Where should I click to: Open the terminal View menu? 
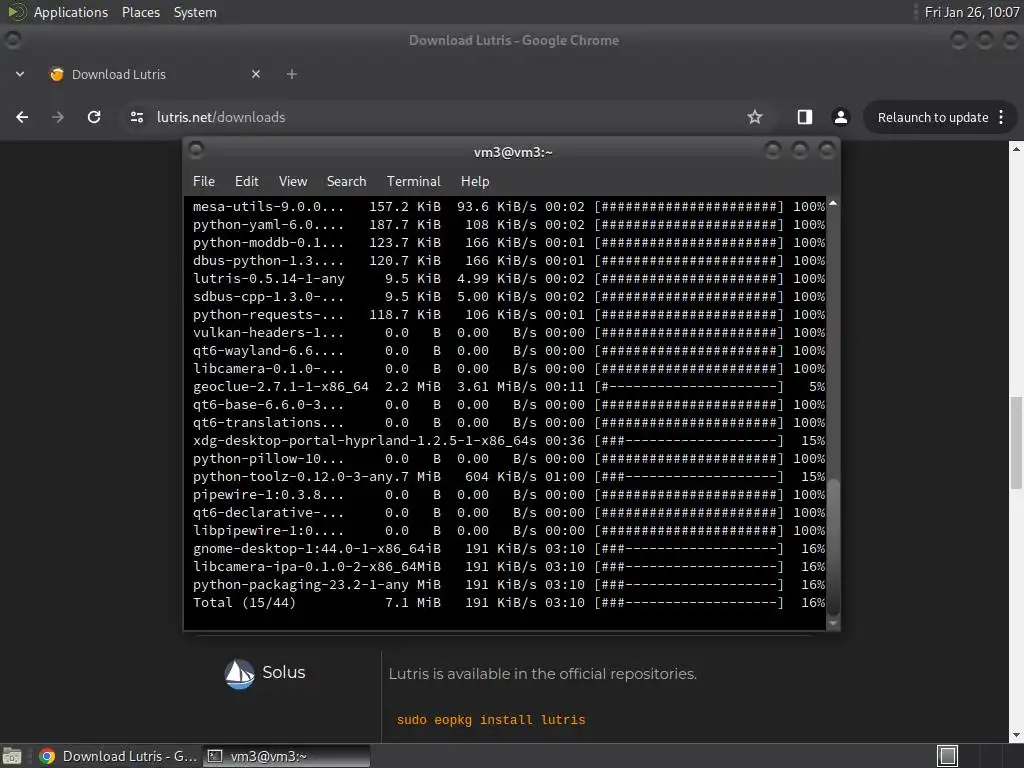[293, 182]
